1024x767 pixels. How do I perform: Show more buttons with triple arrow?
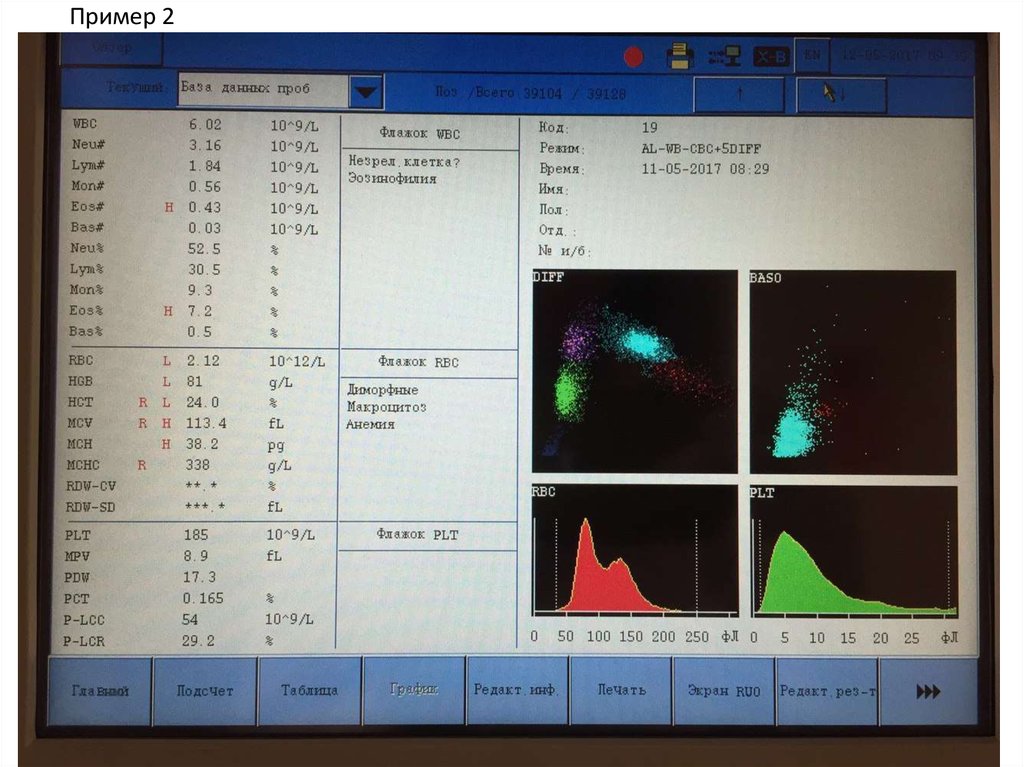[x=928, y=691]
